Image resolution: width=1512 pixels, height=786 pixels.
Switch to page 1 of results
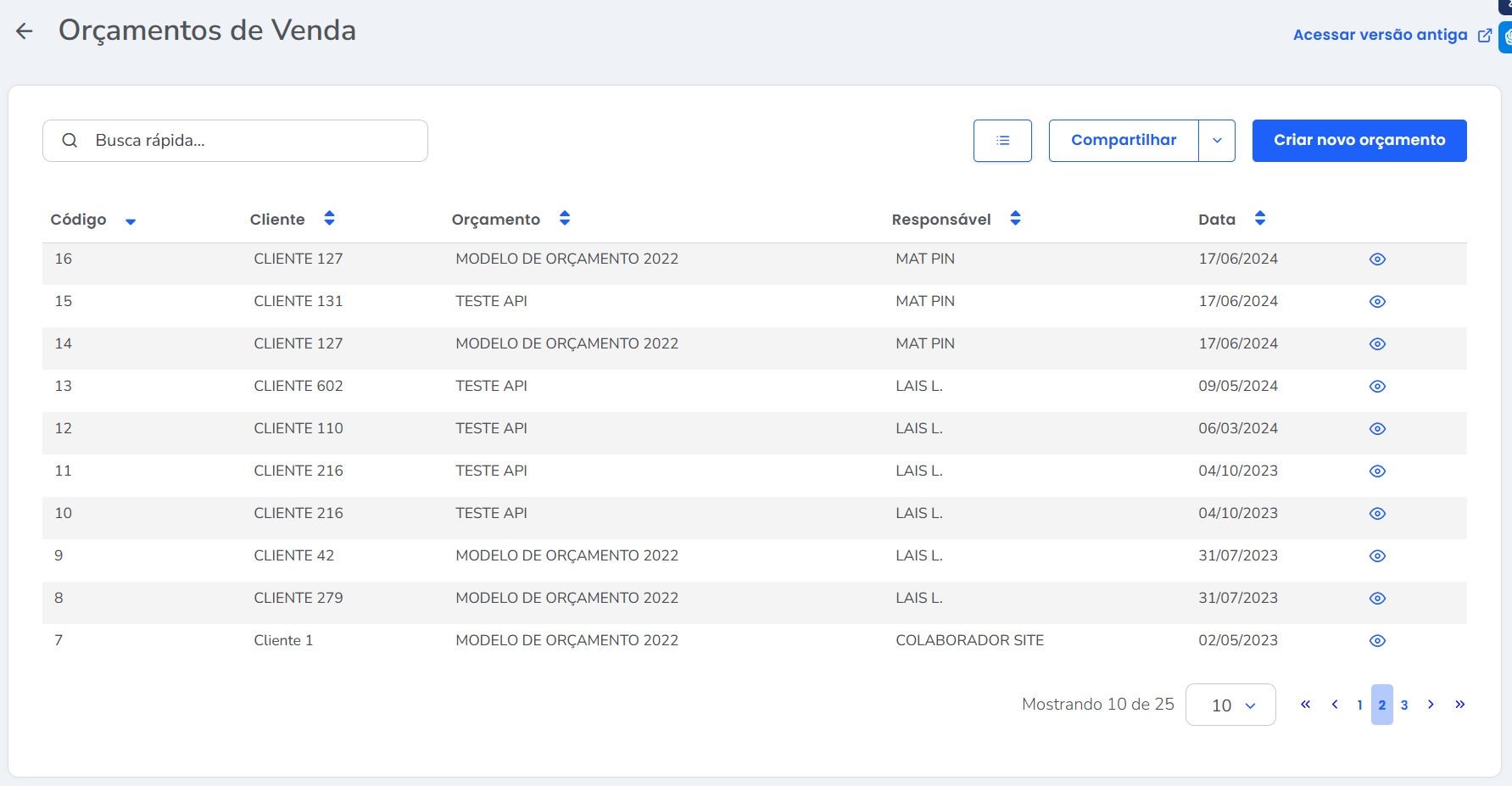pyautogui.click(x=1359, y=705)
